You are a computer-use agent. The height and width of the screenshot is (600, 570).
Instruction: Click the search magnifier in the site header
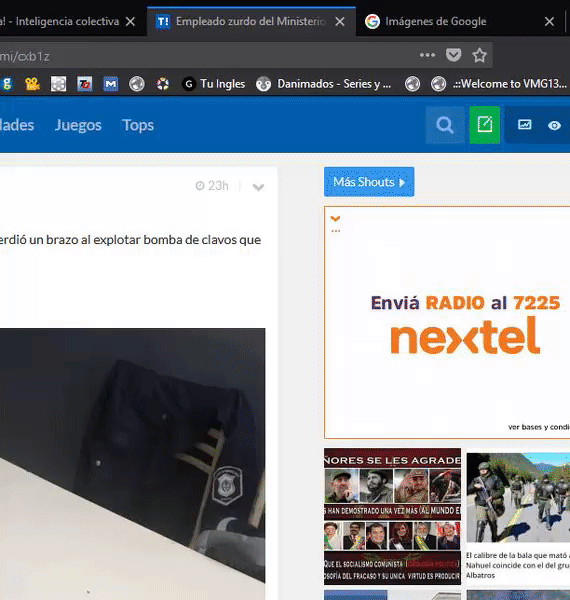tap(445, 125)
